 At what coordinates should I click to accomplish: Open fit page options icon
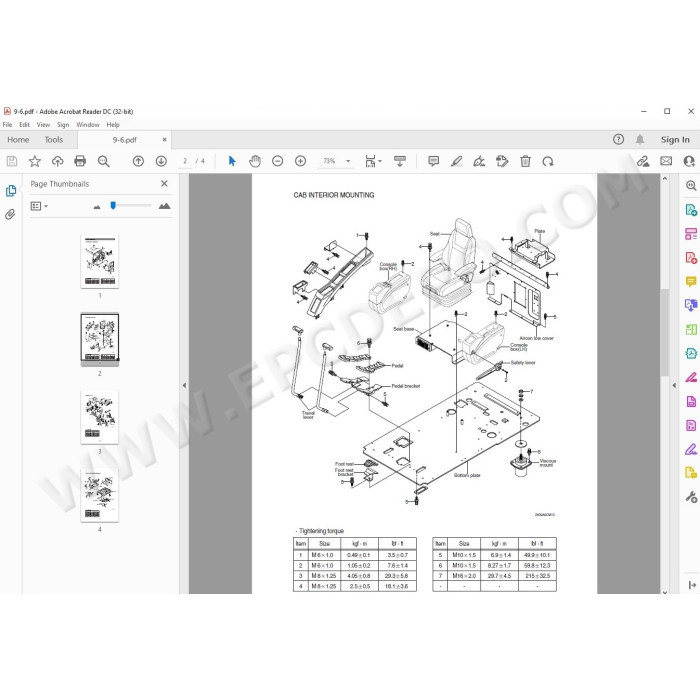(x=373, y=161)
